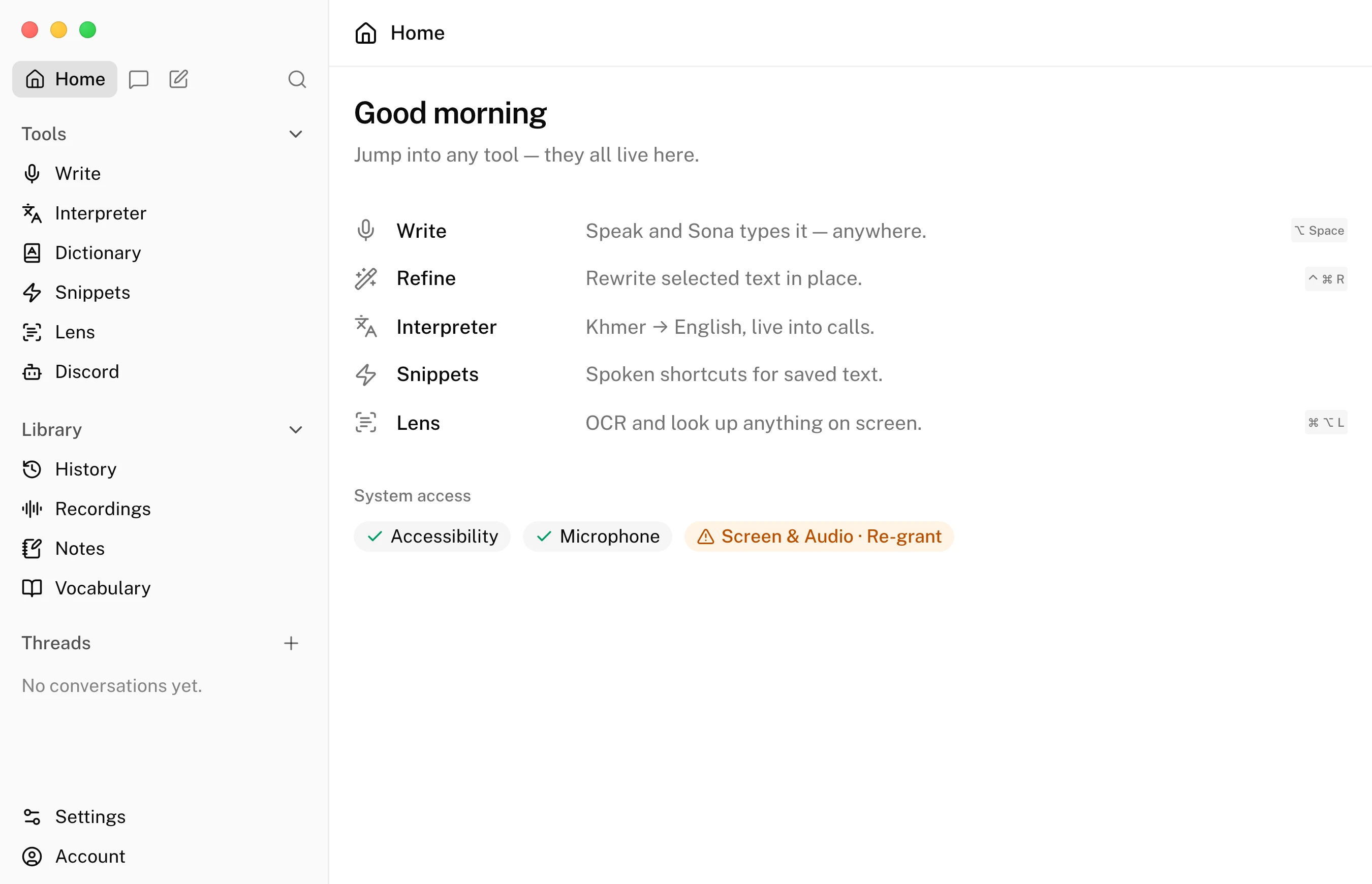Click the warning triangle in Screen & Audio chip
Image resolution: width=1372 pixels, height=884 pixels.
[705, 536]
